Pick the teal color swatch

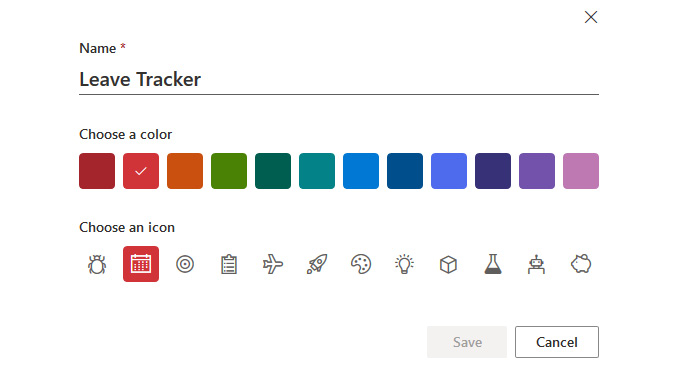click(317, 171)
